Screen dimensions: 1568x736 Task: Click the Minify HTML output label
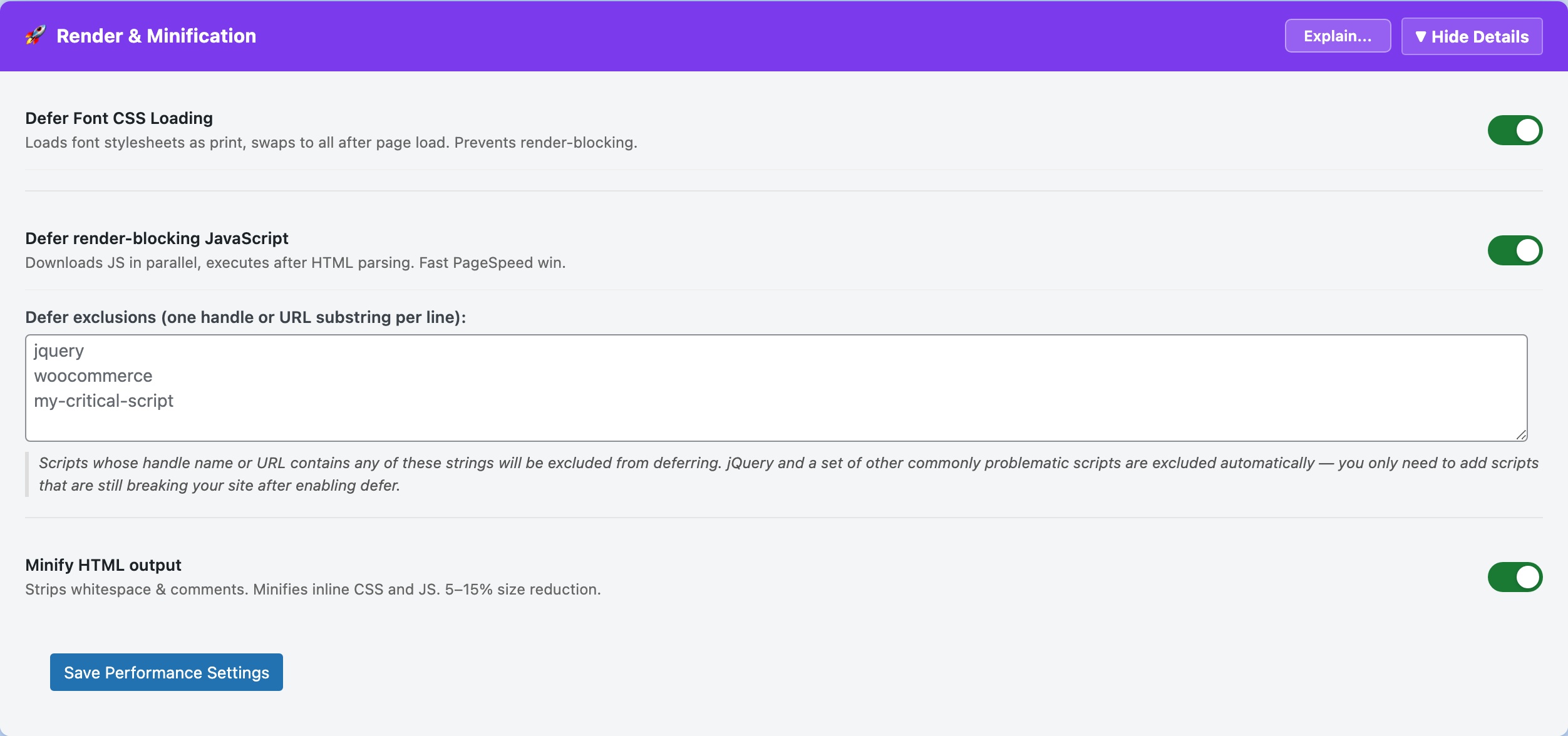[x=102, y=564]
